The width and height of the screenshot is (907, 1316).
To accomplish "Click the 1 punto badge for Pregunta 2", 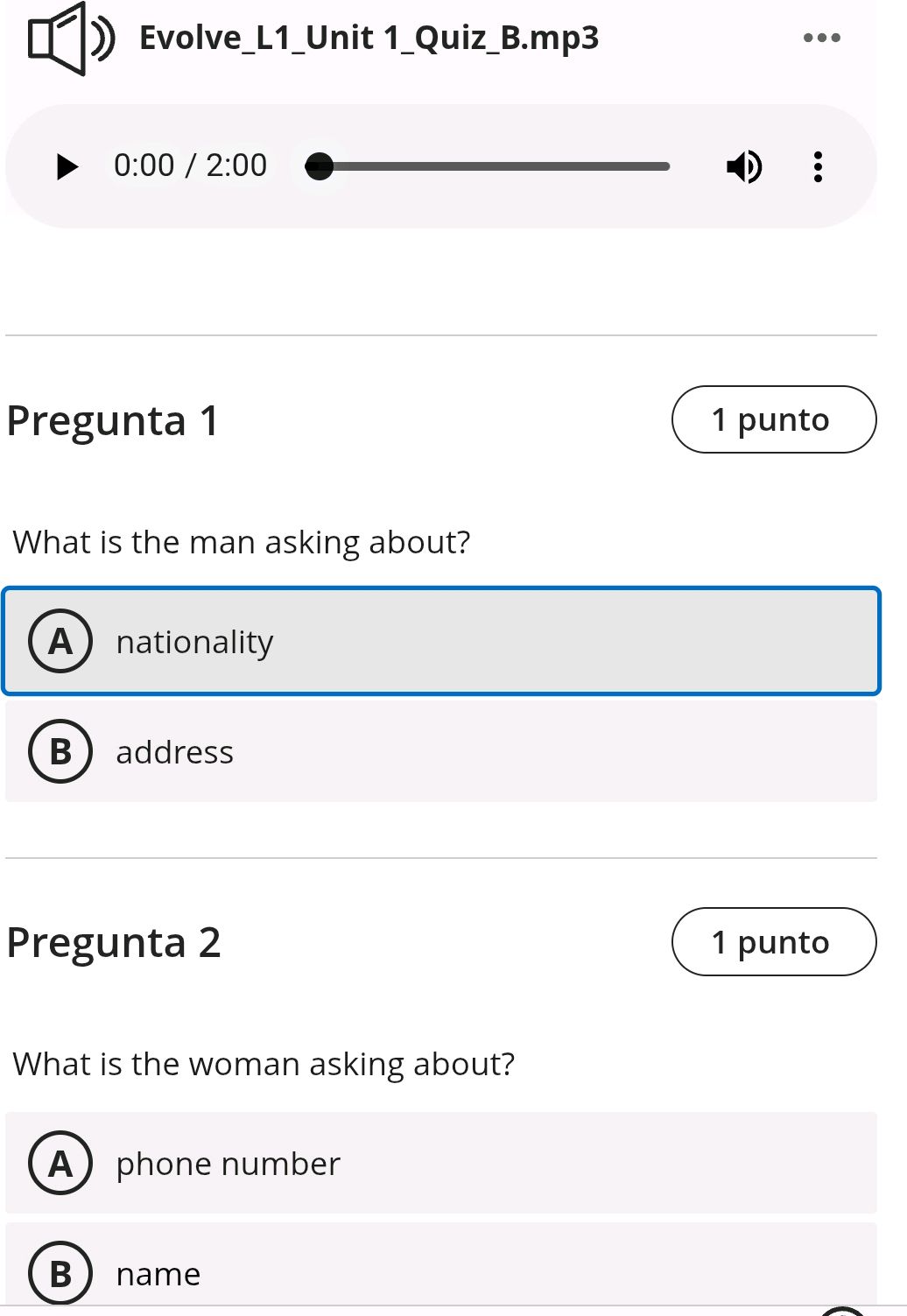I will click(x=773, y=942).
